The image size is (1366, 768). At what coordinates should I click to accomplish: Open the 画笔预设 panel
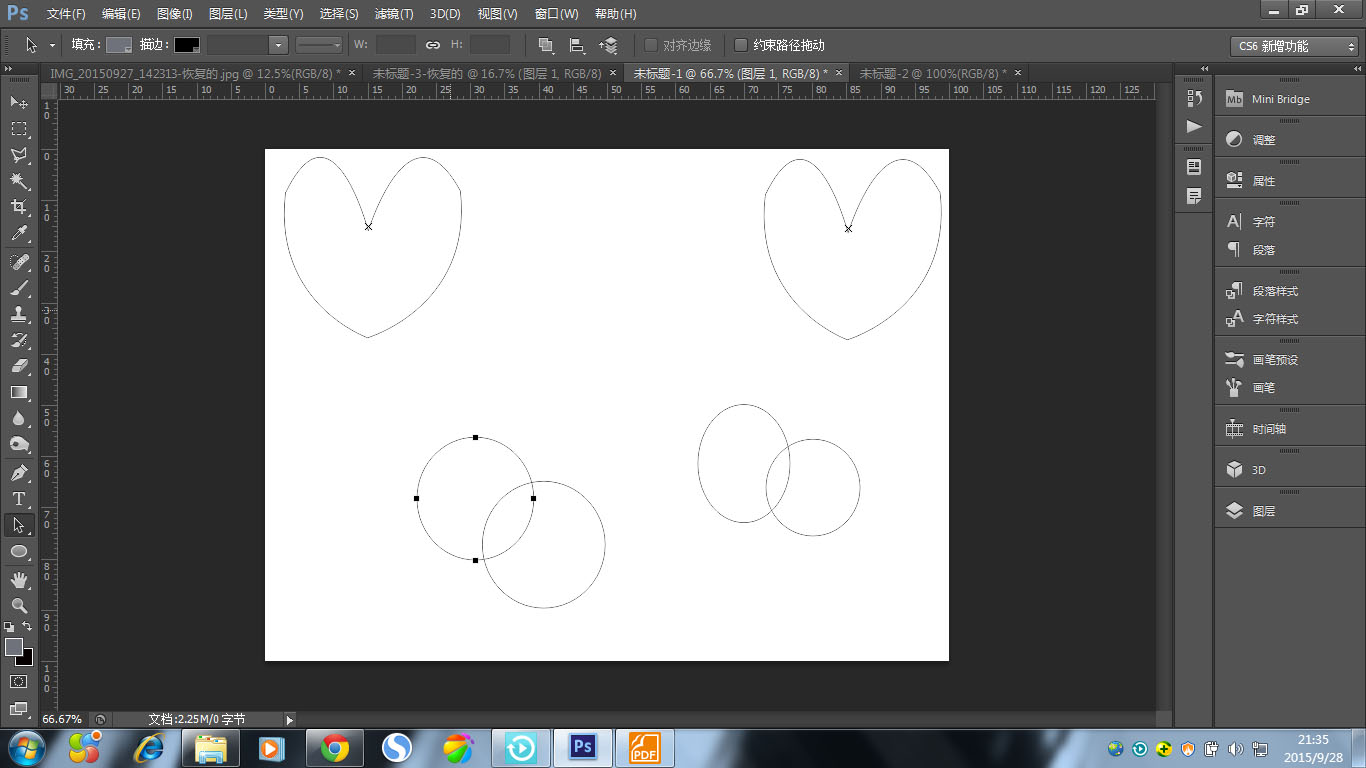[x=1290, y=360]
